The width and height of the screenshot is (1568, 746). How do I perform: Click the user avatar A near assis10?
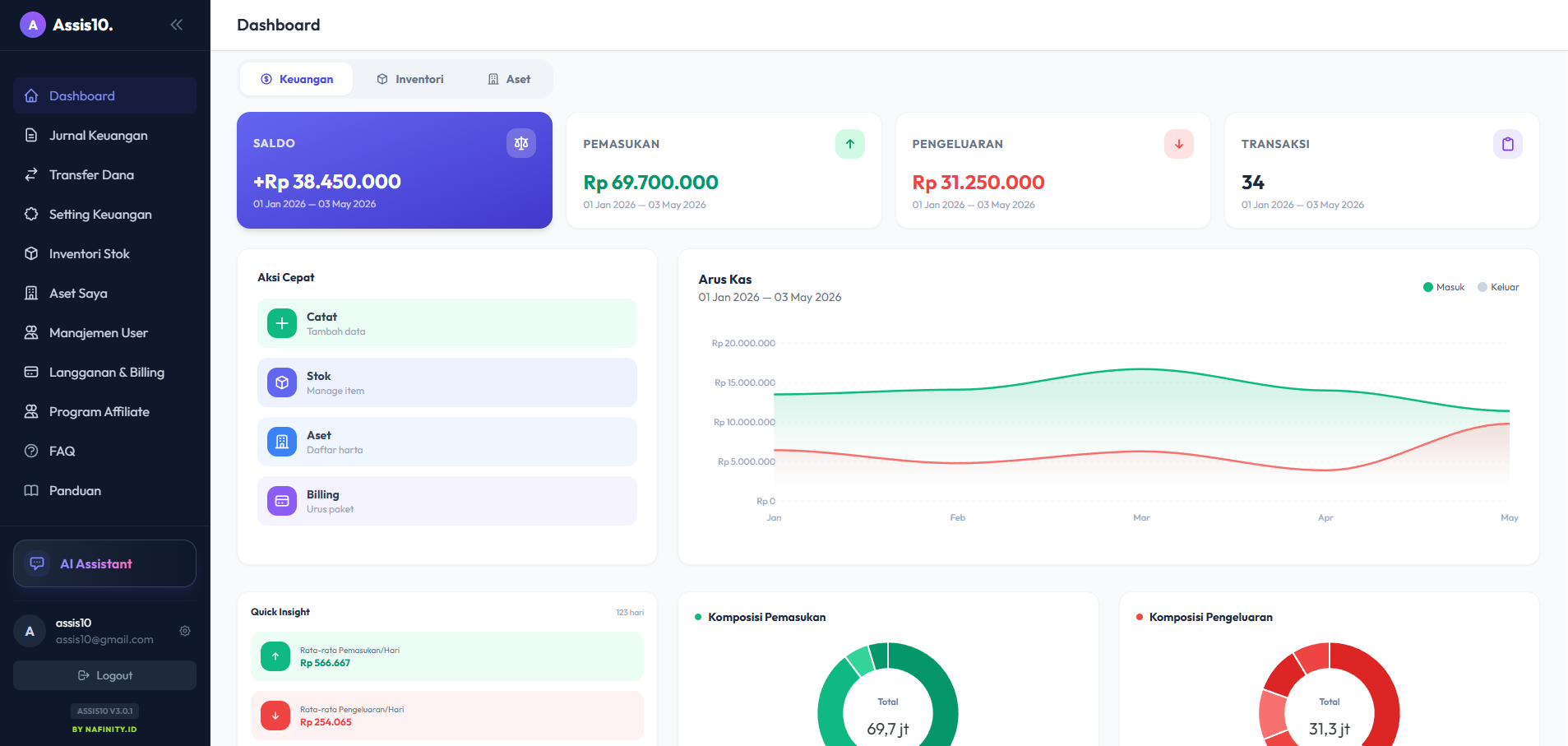[x=30, y=631]
